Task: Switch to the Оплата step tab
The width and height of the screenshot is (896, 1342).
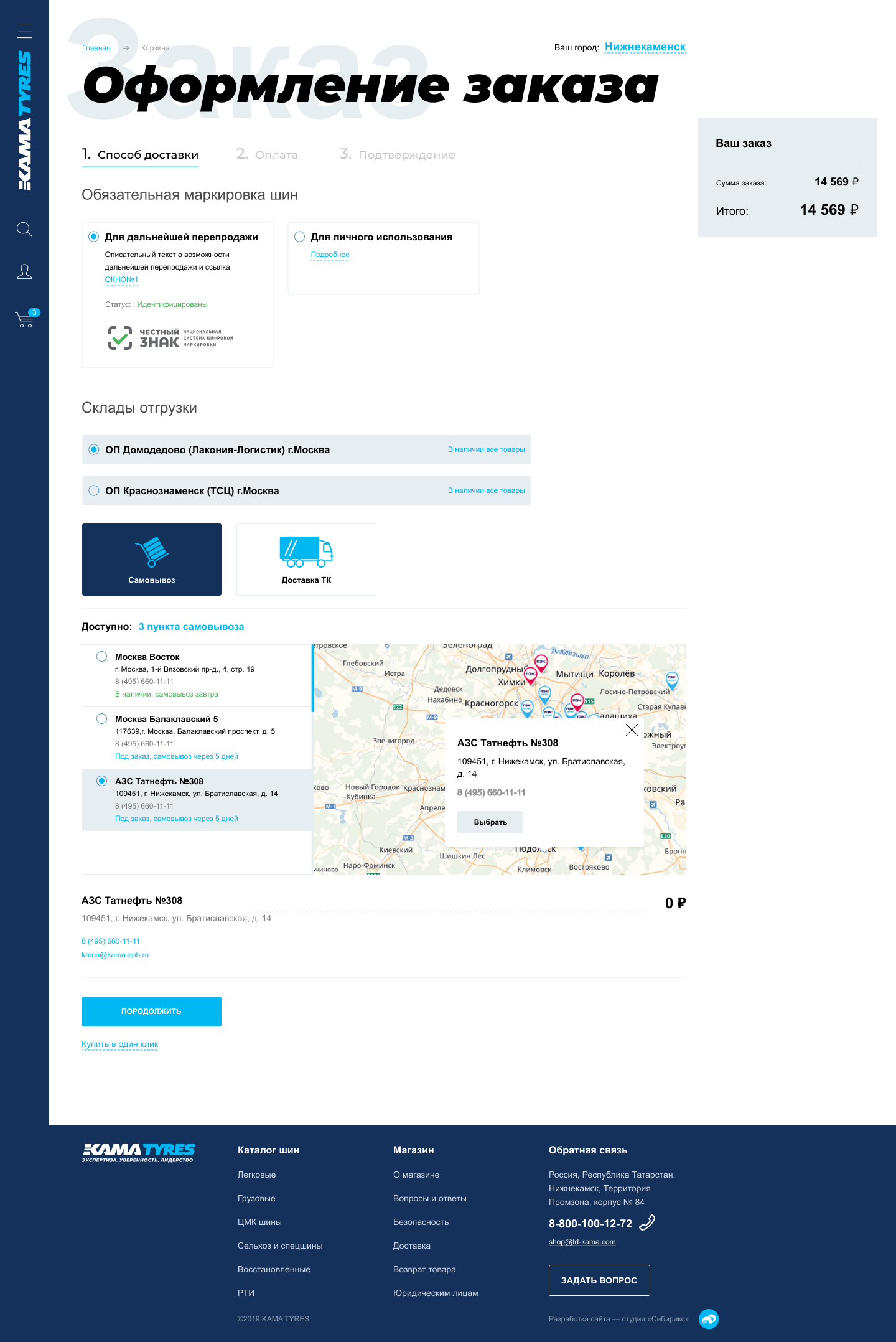Action: click(268, 154)
